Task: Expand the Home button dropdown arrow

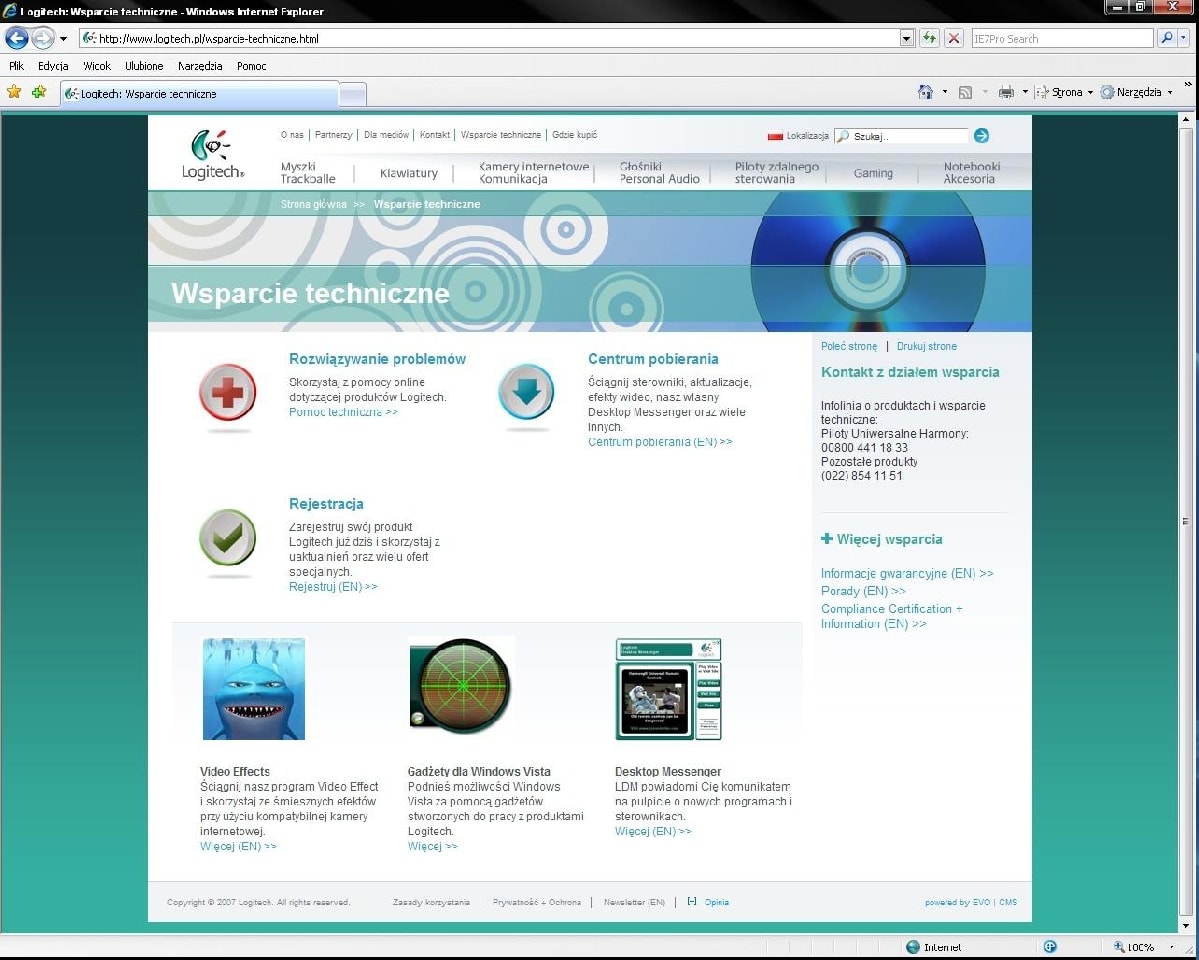Action: point(944,92)
